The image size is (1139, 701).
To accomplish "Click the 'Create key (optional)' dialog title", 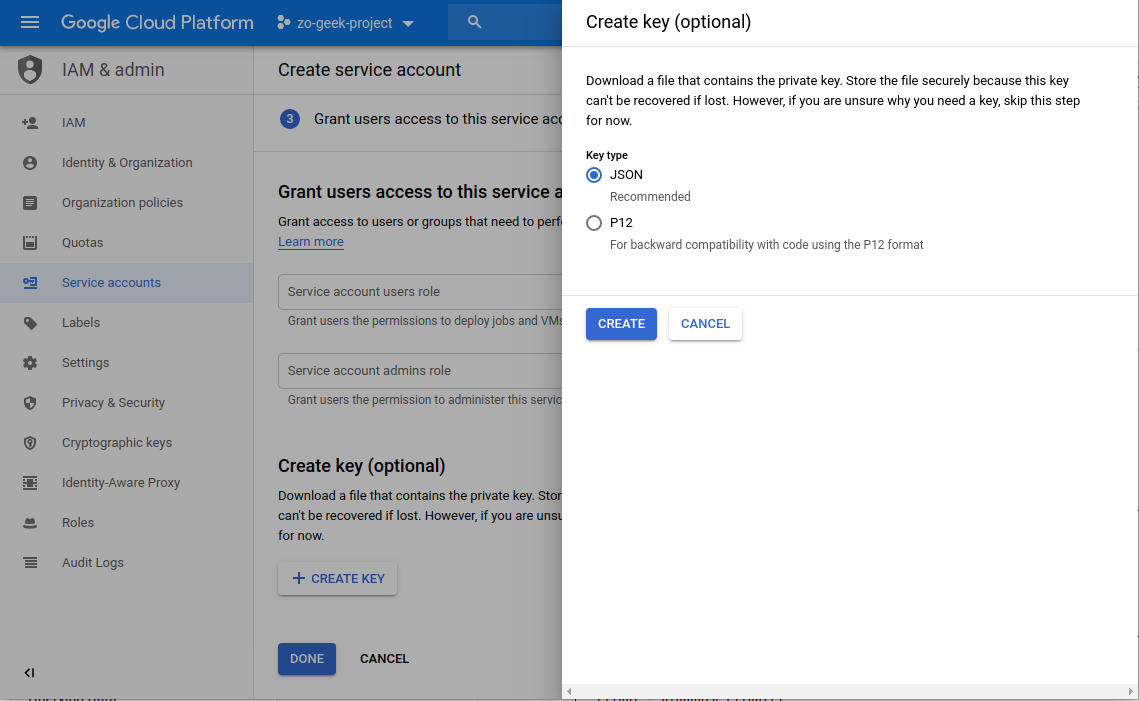I will pos(668,22).
